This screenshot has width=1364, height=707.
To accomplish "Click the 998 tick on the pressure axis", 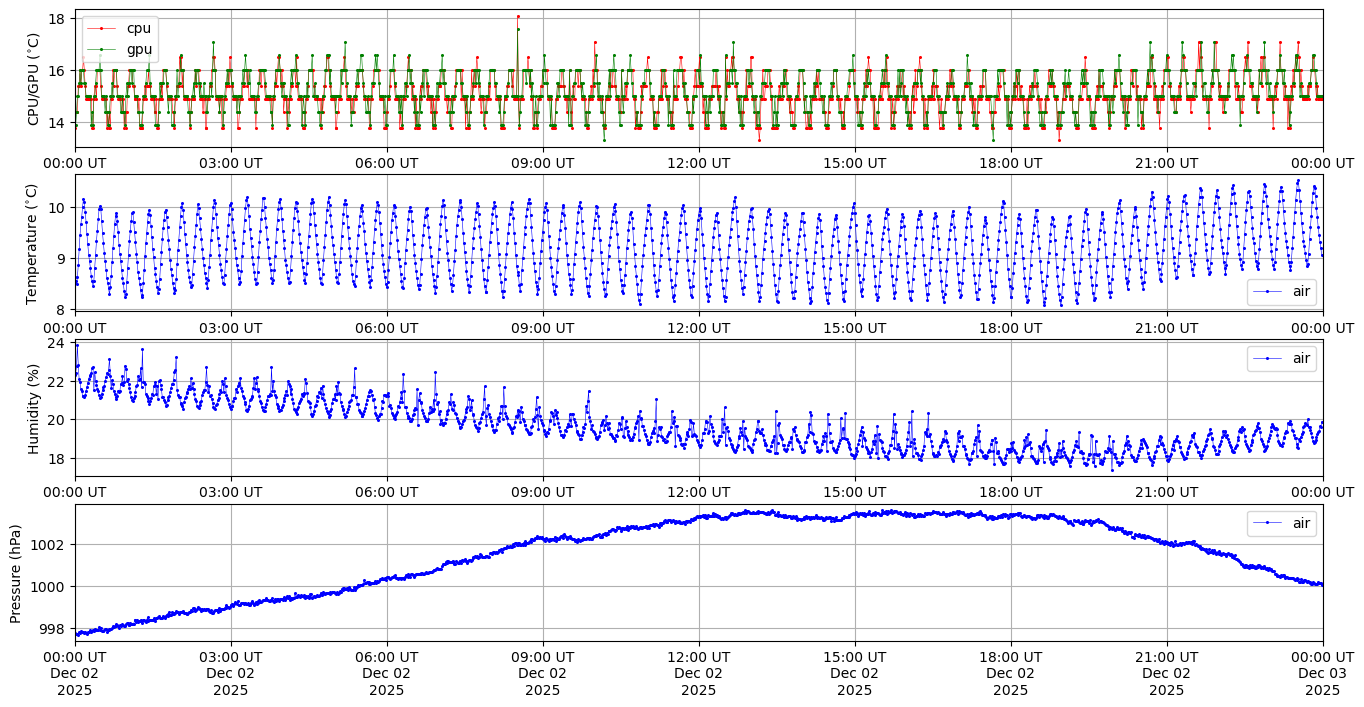I will pyautogui.click(x=54, y=629).
